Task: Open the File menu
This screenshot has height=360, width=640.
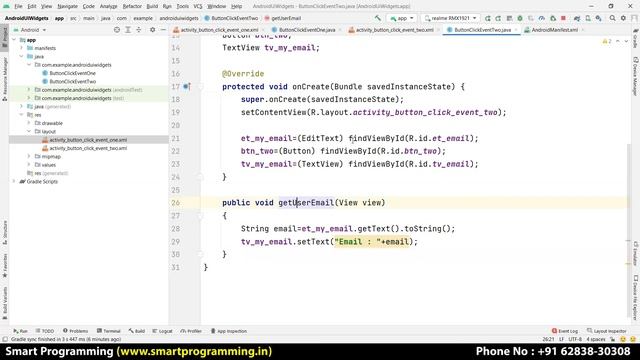Action: pos(18,6)
